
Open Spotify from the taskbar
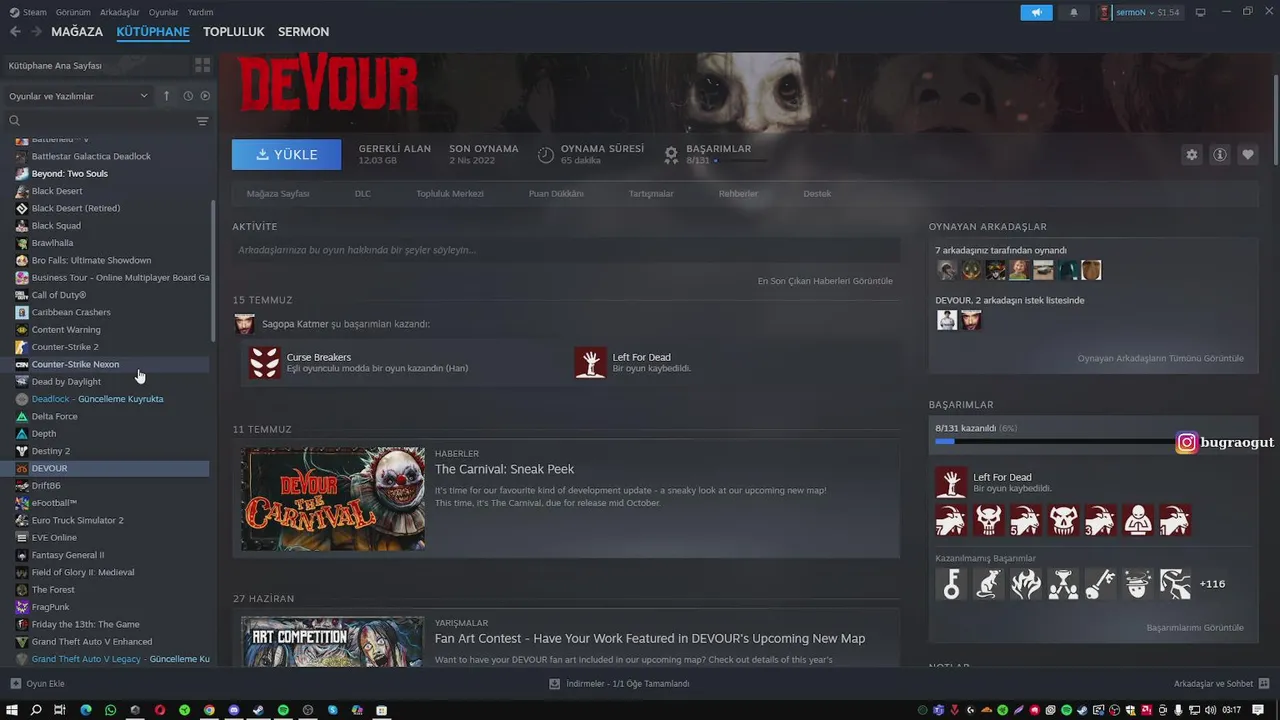point(283,710)
